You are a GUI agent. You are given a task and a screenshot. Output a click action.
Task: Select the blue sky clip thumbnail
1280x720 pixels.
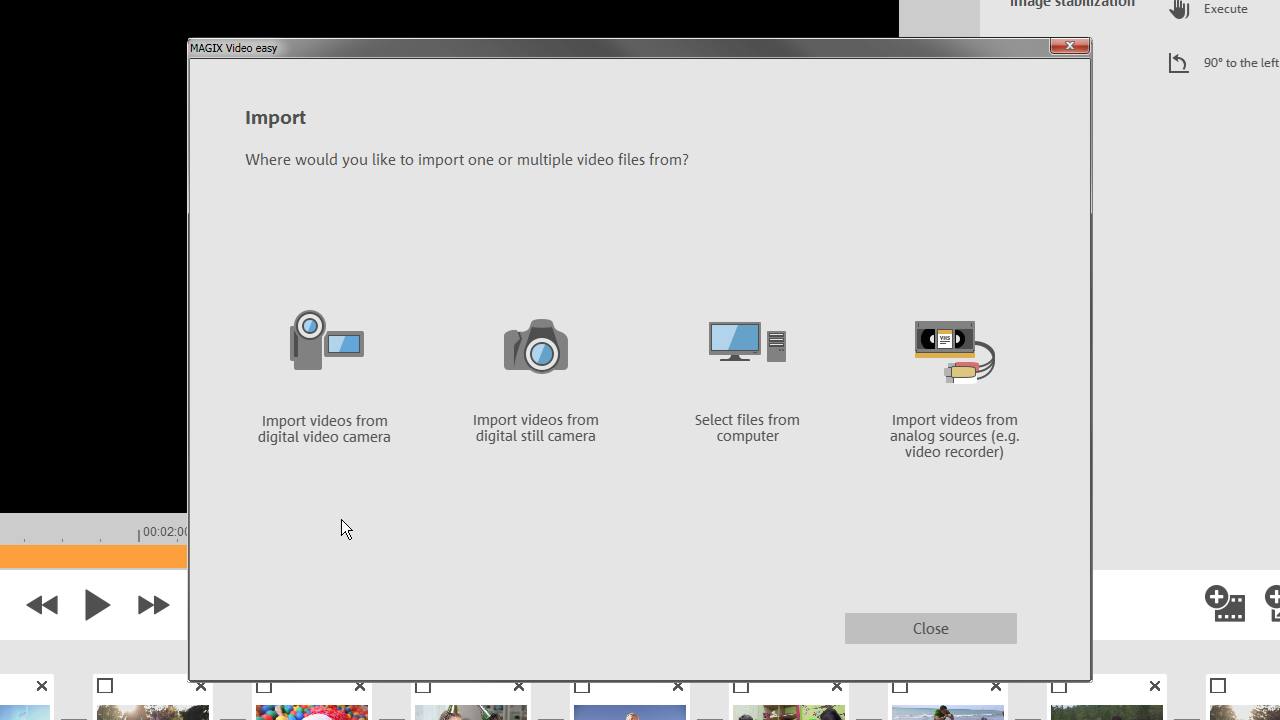point(630,712)
